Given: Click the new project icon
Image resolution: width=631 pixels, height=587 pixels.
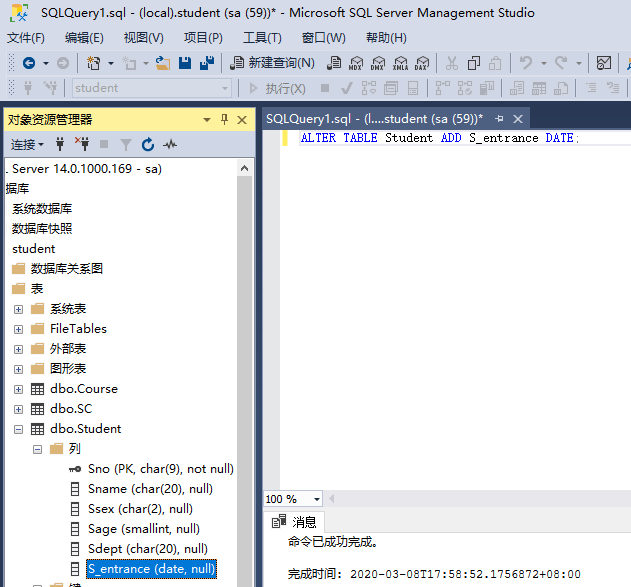Looking at the screenshot, I should (x=94, y=63).
